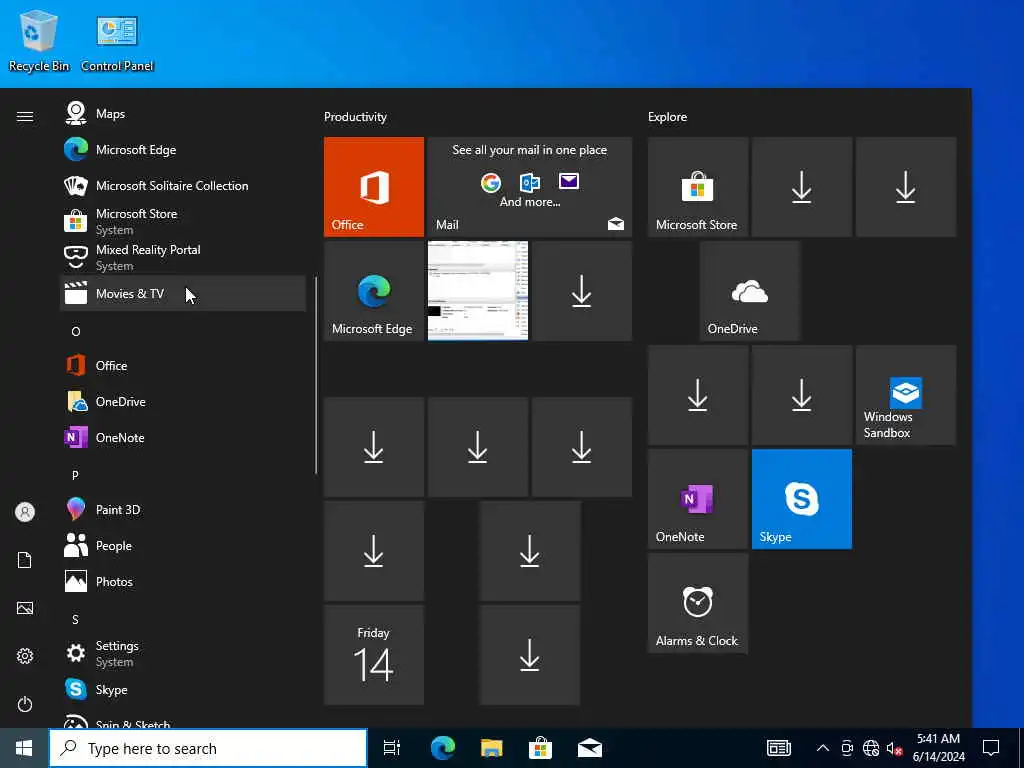Viewport: 1024px width, 768px height.
Task: Open the blue Skype tile
Action: tap(801, 499)
